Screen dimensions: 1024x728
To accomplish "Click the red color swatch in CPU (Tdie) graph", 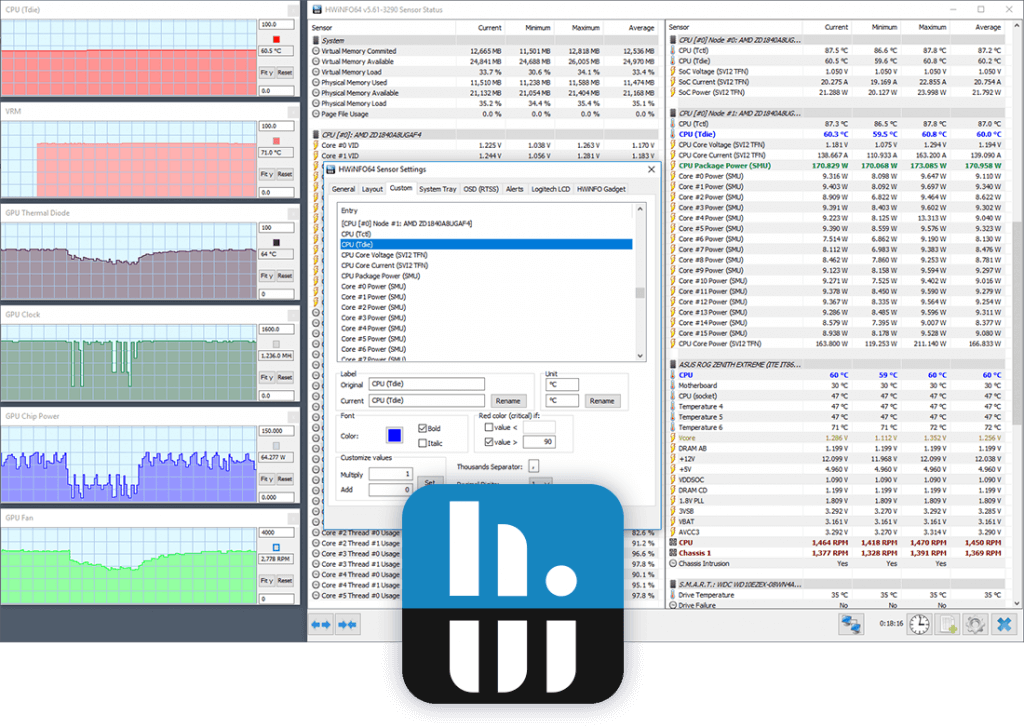I will pyautogui.click(x=276, y=39).
